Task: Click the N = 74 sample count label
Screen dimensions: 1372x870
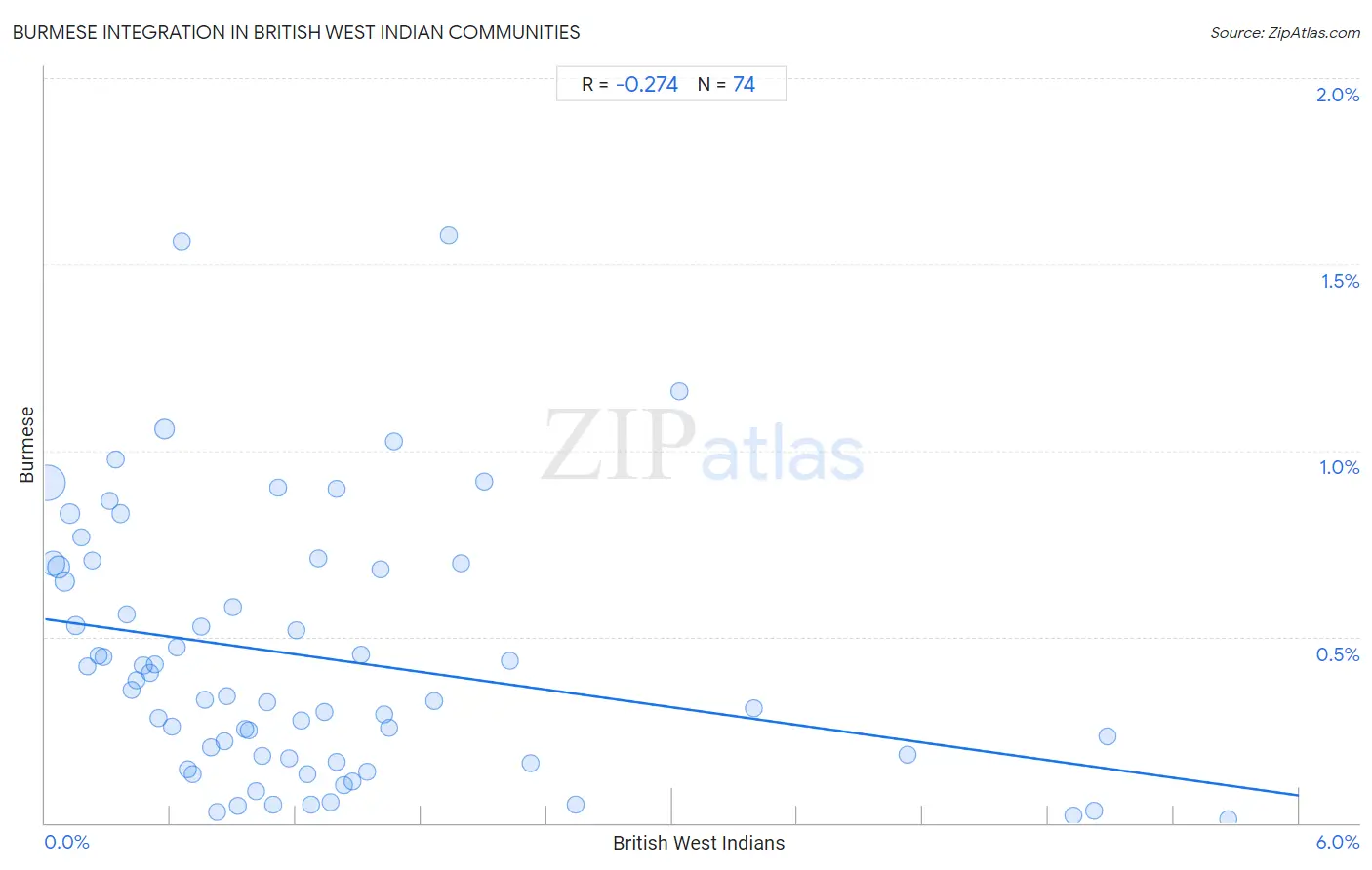Action: [726, 84]
